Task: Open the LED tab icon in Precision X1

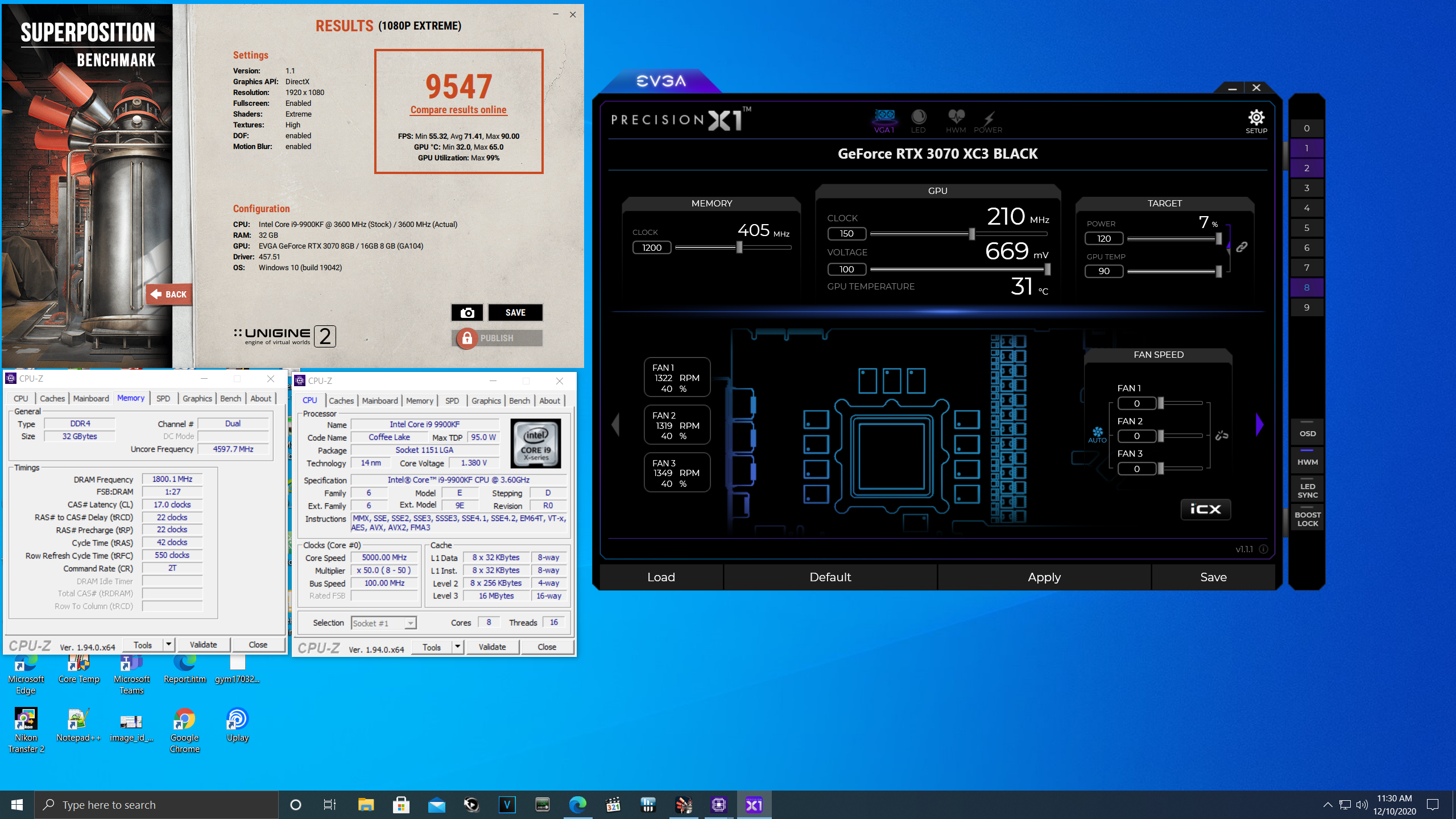Action: click(x=919, y=121)
